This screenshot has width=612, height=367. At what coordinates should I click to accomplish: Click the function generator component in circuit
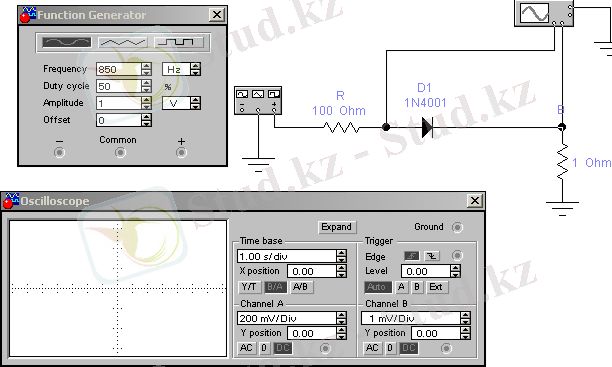258,101
